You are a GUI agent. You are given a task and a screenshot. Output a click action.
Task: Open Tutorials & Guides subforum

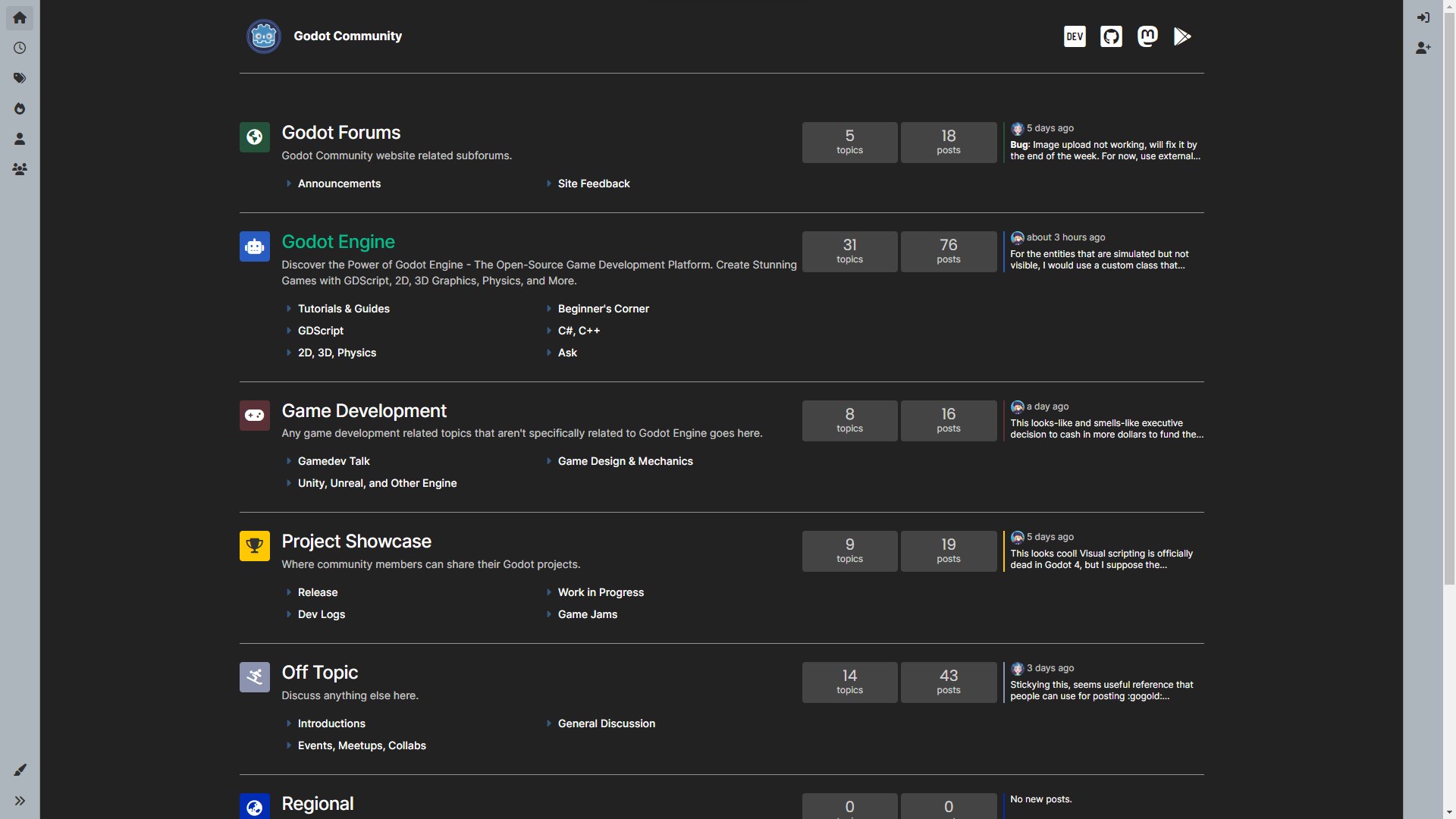click(344, 309)
